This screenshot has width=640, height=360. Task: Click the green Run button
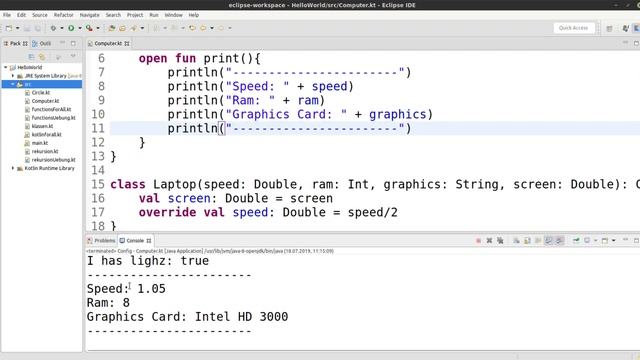point(71,28)
